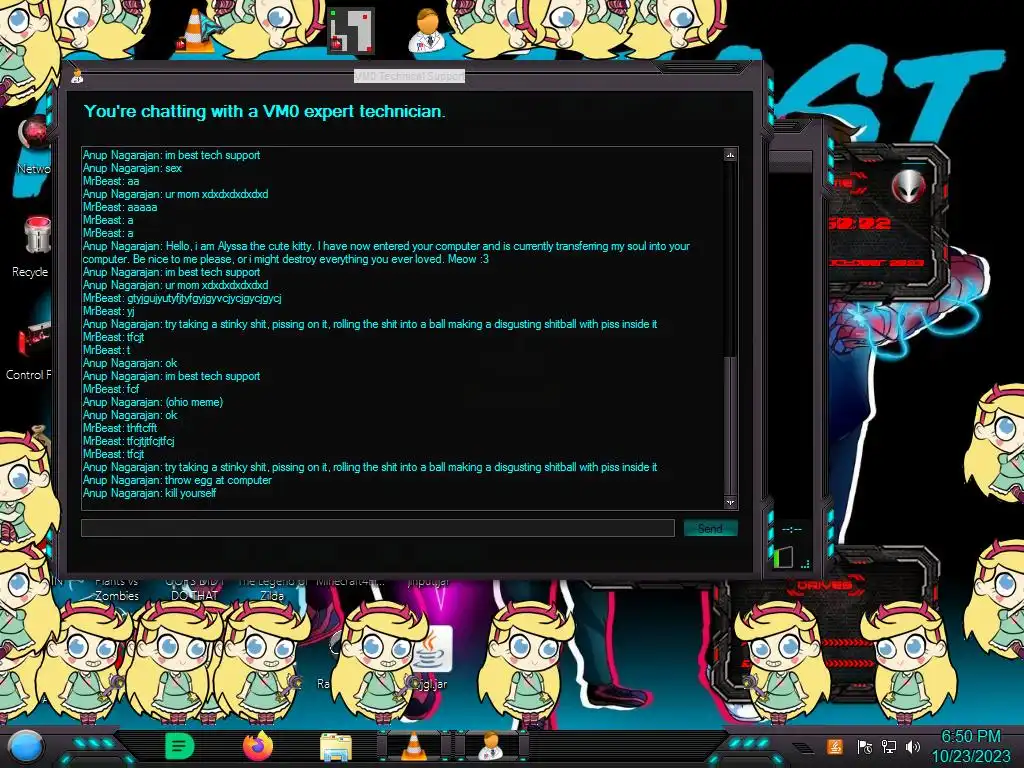The width and height of the screenshot is (1024, 768).
Task: Click the 'Hello, i am Alyssa the cute kitty' message
Action: click(x=387, y=253)
